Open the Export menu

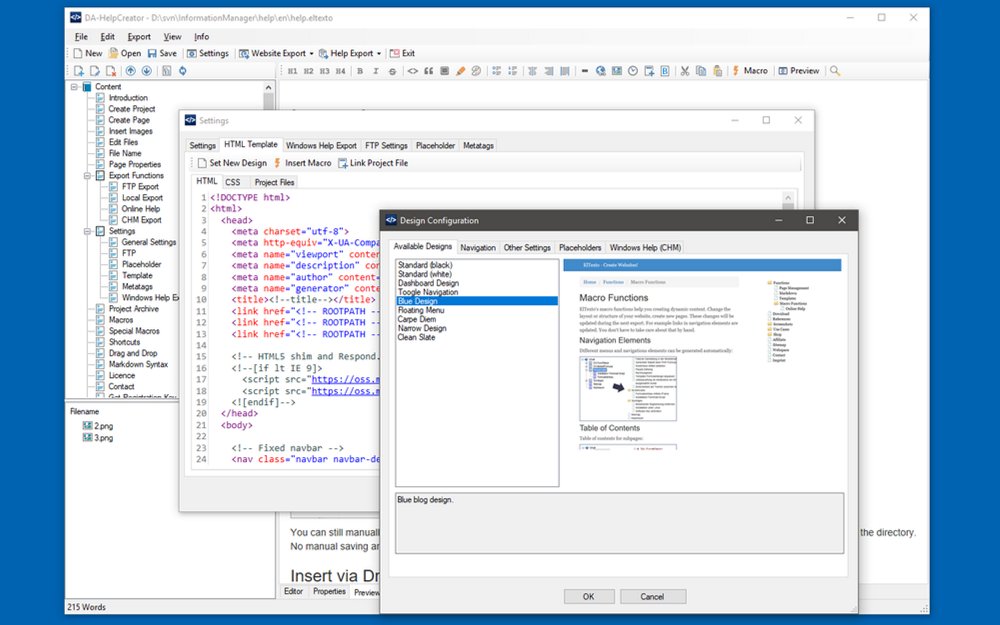(x=139, y=37)
